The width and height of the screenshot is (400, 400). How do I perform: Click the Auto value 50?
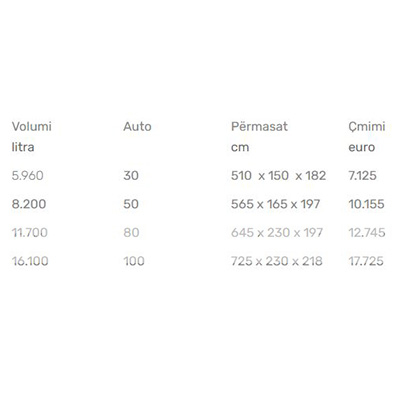coord(131,204)
